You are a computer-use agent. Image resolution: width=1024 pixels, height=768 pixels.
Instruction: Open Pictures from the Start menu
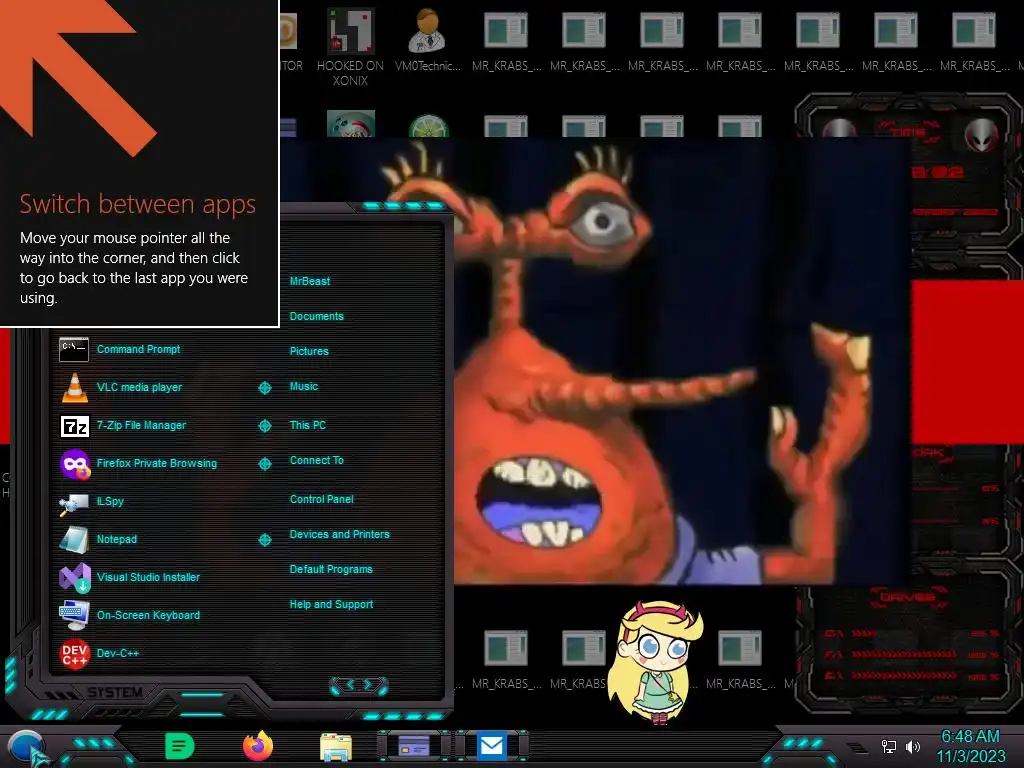click(310, 351)
